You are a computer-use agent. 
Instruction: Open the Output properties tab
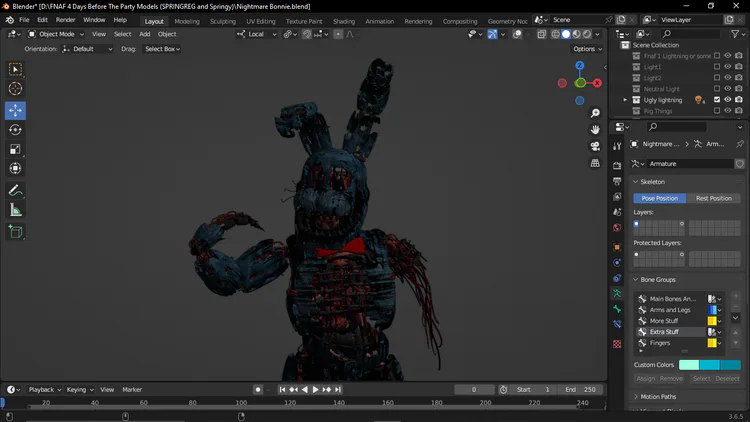click(617, 181)
